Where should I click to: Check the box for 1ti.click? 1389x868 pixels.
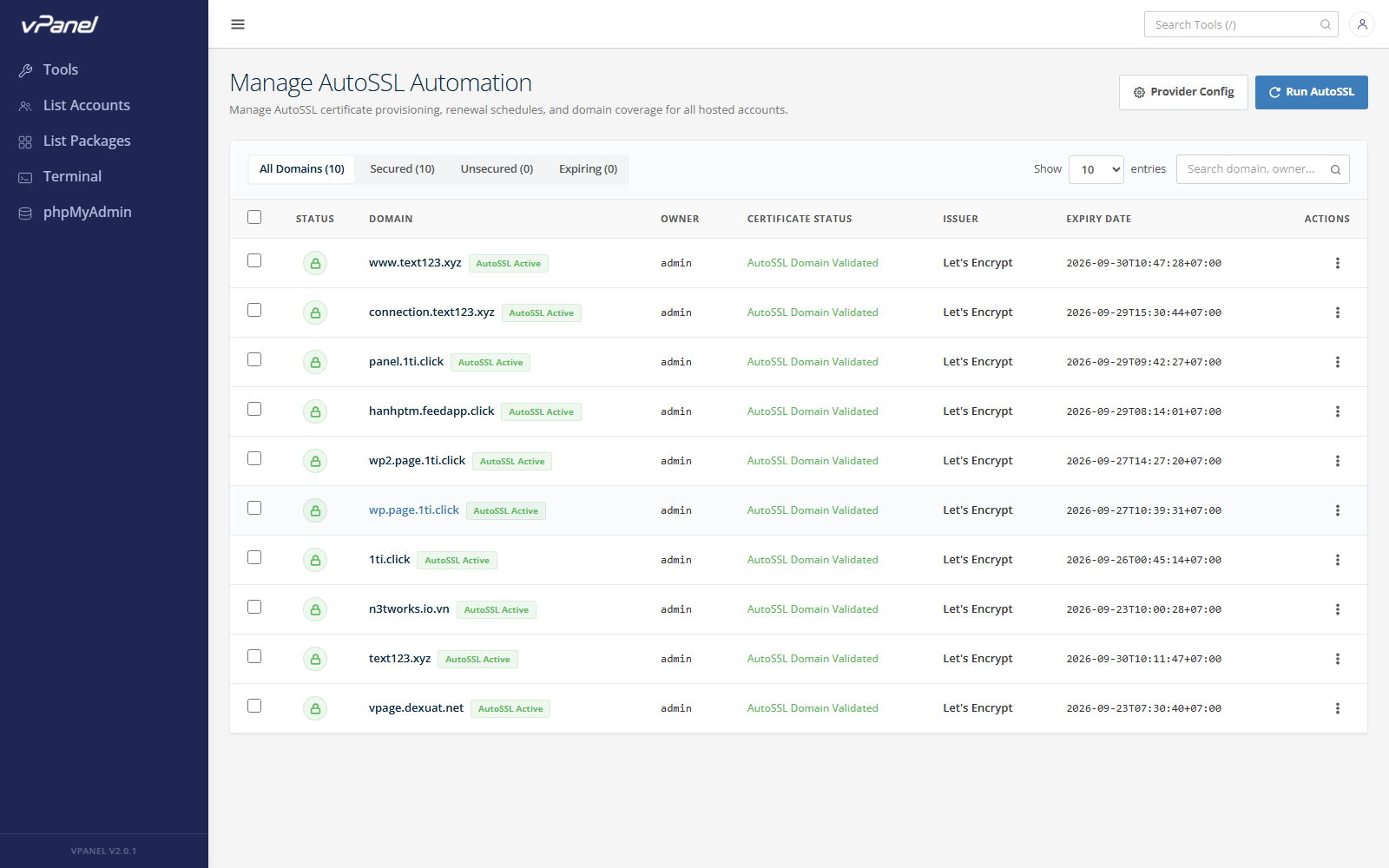(x=254, y=557)
